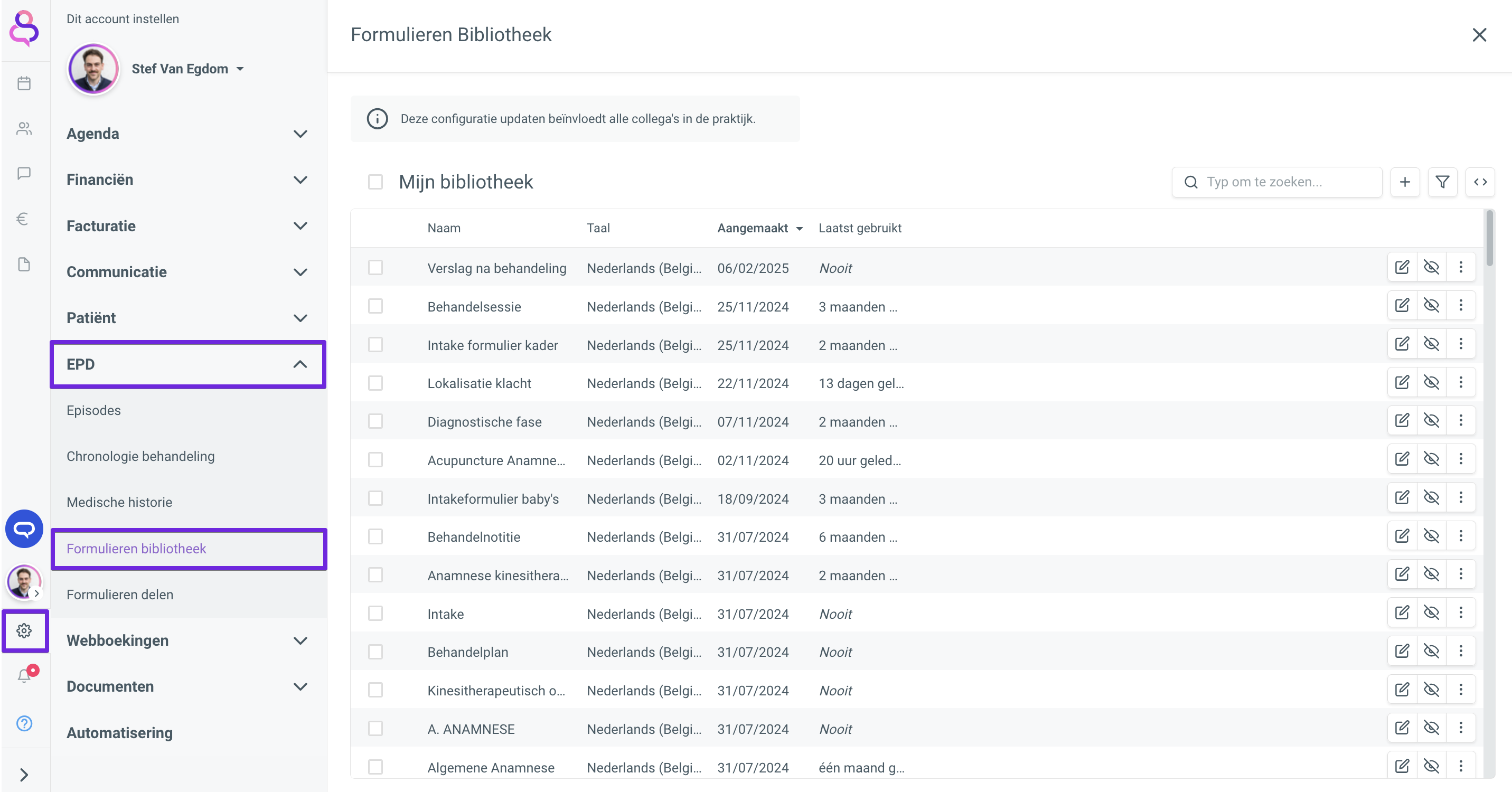Screen dimensions: 1512x792
Task: Open Episodes settings
Action: tap(94, 410)
